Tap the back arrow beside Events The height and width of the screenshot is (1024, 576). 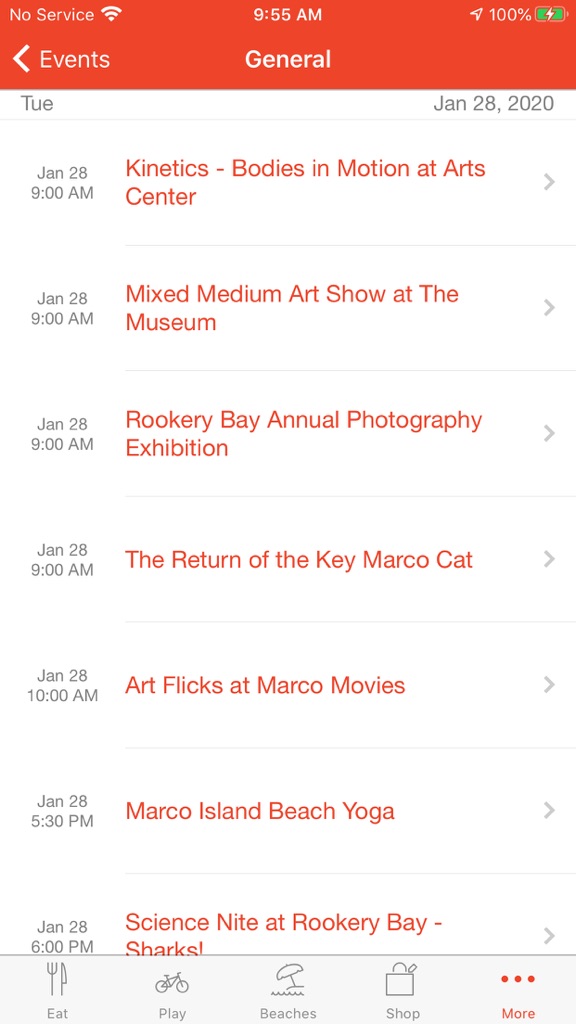tap(22, 59)
